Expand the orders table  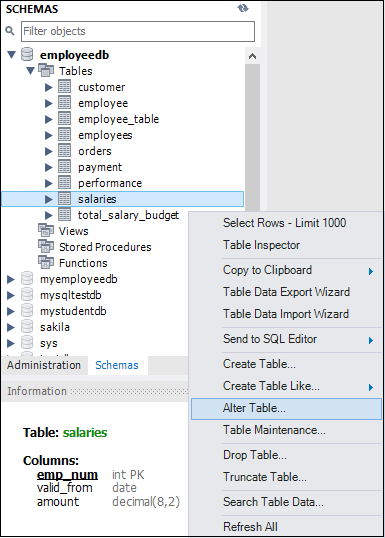point(49,151)
